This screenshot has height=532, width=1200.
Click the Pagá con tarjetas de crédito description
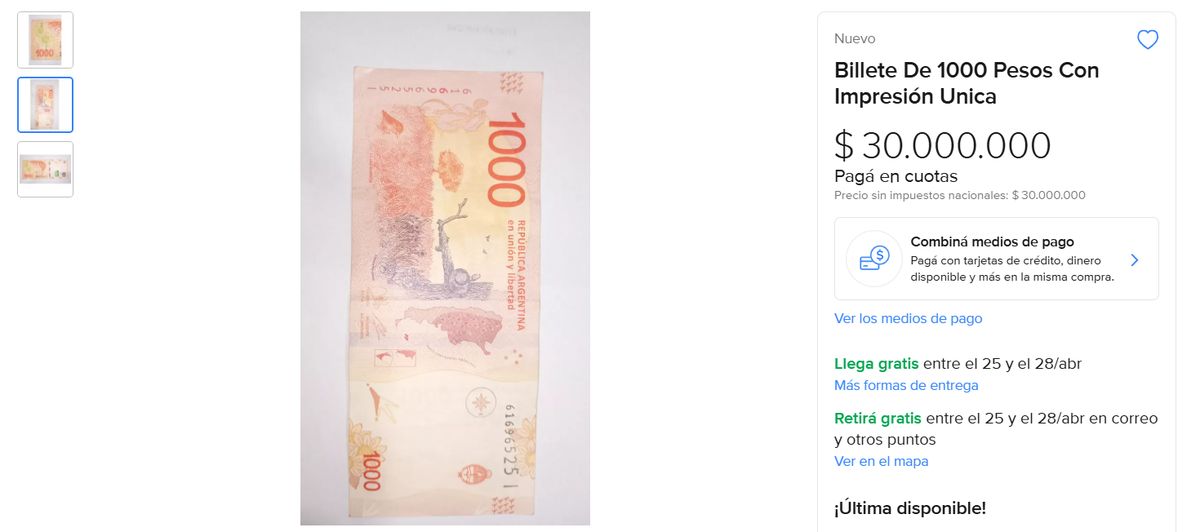coord(1012,269)
